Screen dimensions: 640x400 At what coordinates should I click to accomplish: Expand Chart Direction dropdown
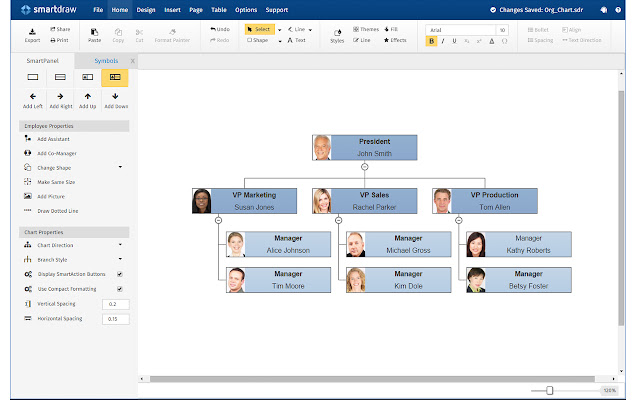click(x=120, y=245)
